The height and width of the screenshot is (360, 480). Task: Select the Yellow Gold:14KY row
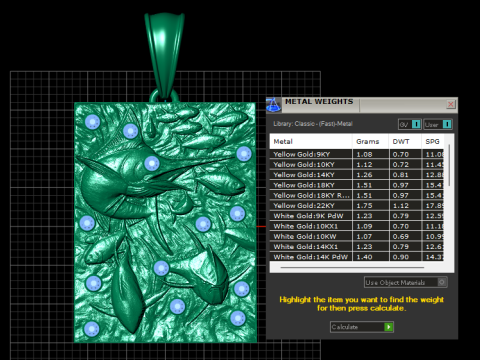pos(356,175)
